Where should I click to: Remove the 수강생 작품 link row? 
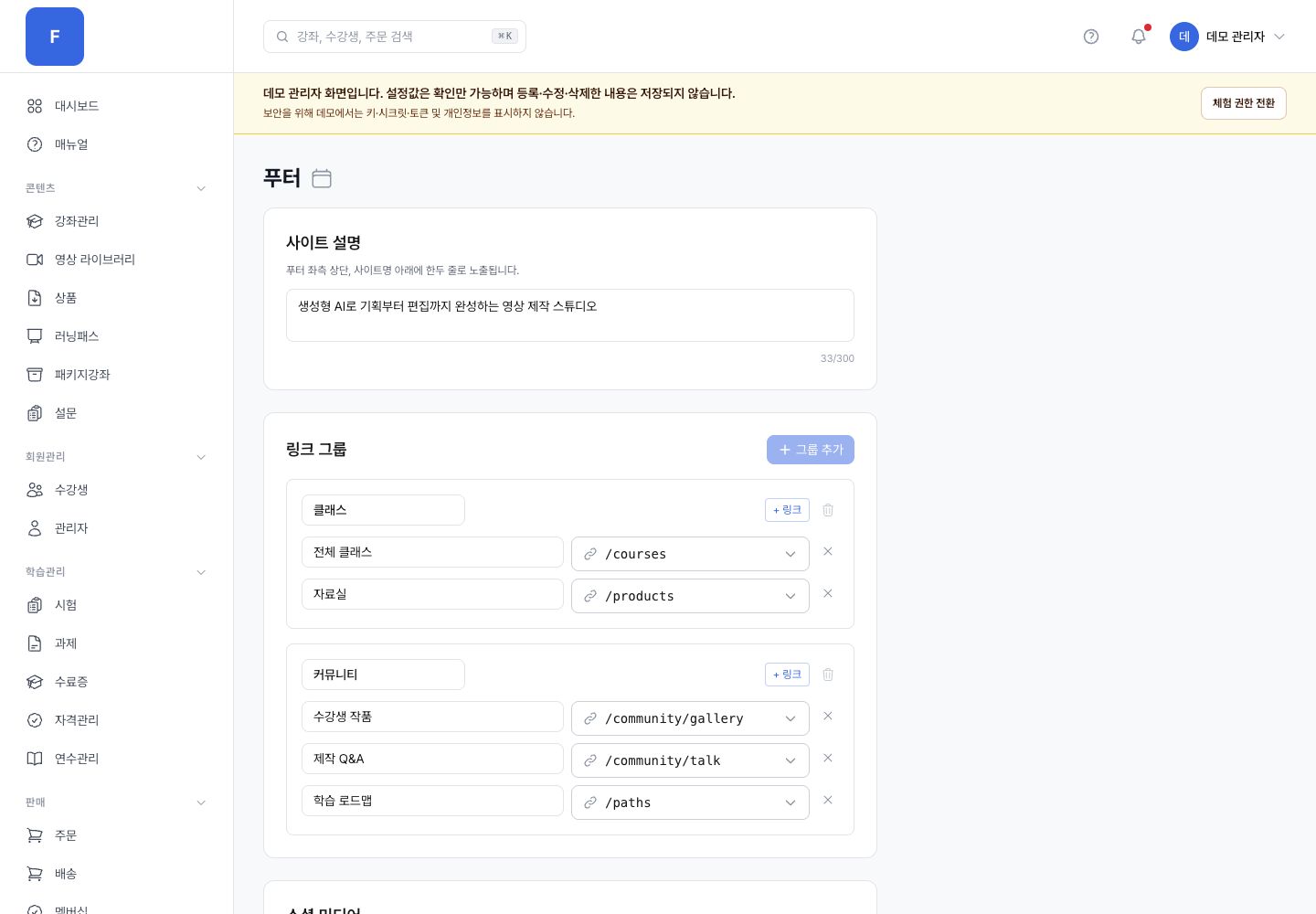(x=828, y=717)
